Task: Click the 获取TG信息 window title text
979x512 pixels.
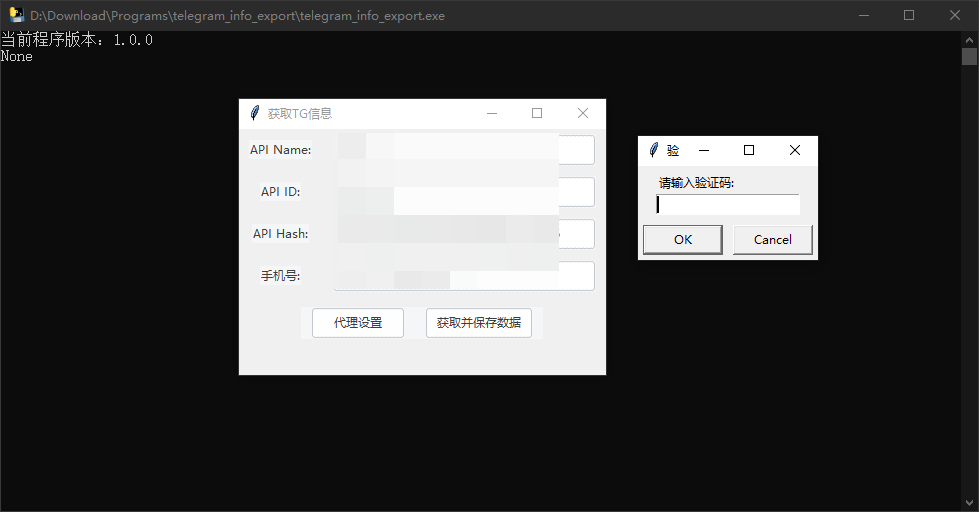Action: coord(300,114)
